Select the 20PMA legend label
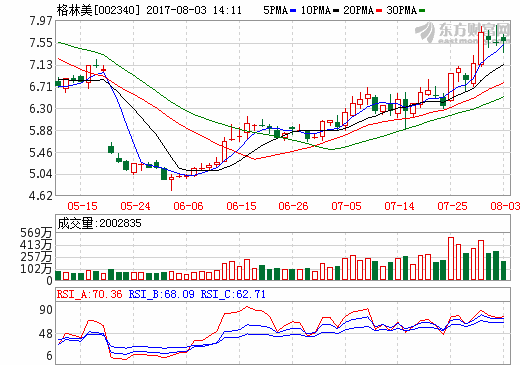The height and width of the screenshot is (365, 520). coord(359,10)
